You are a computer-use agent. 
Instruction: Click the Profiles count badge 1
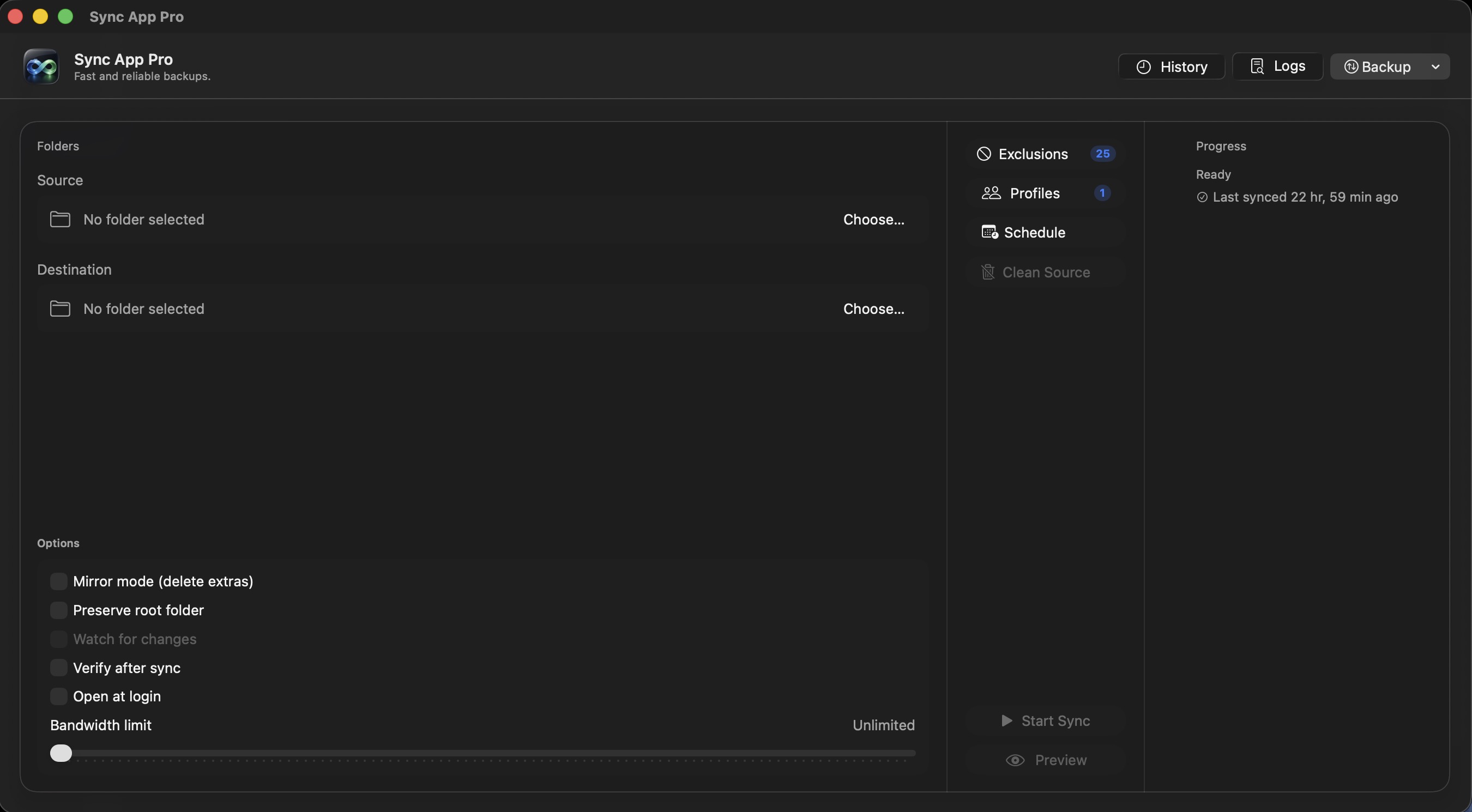1102,193
